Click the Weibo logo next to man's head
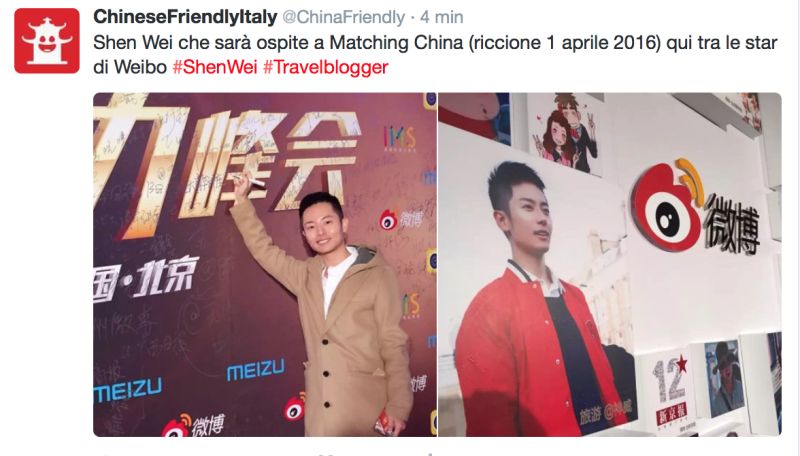 pos(401,220)
